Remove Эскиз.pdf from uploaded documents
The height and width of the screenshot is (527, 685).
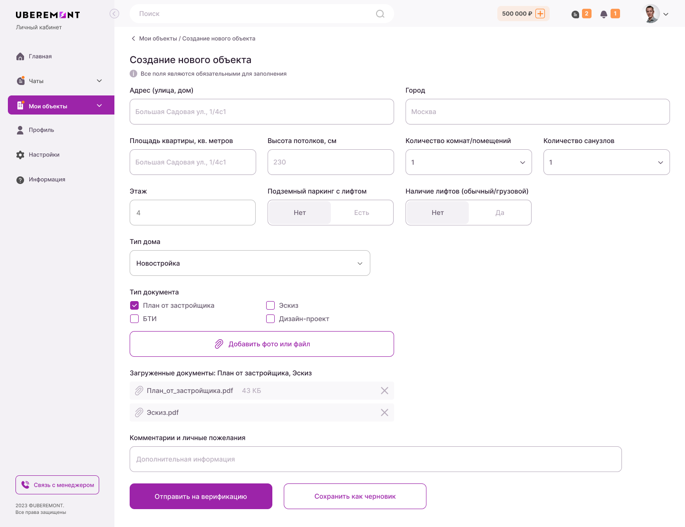pyautogui.click(x=384, y=412)
